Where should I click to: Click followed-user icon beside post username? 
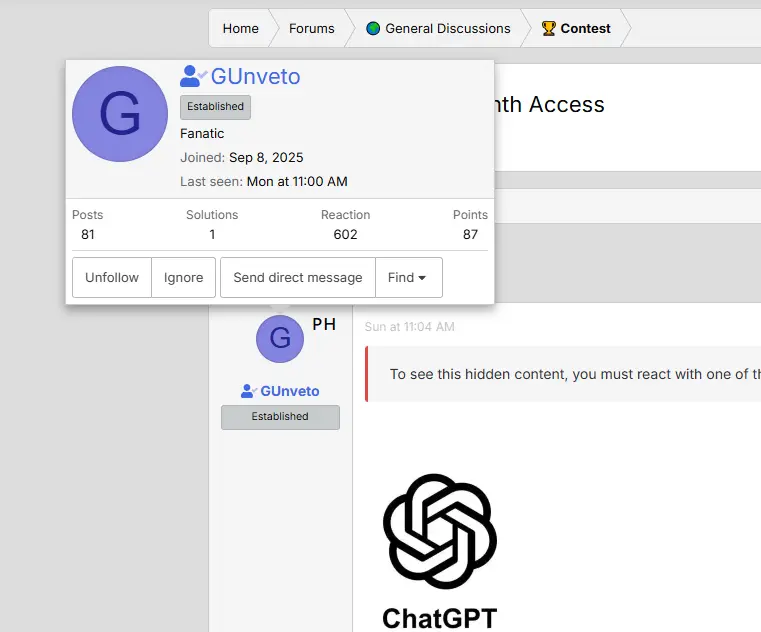(x=248, y=391)
